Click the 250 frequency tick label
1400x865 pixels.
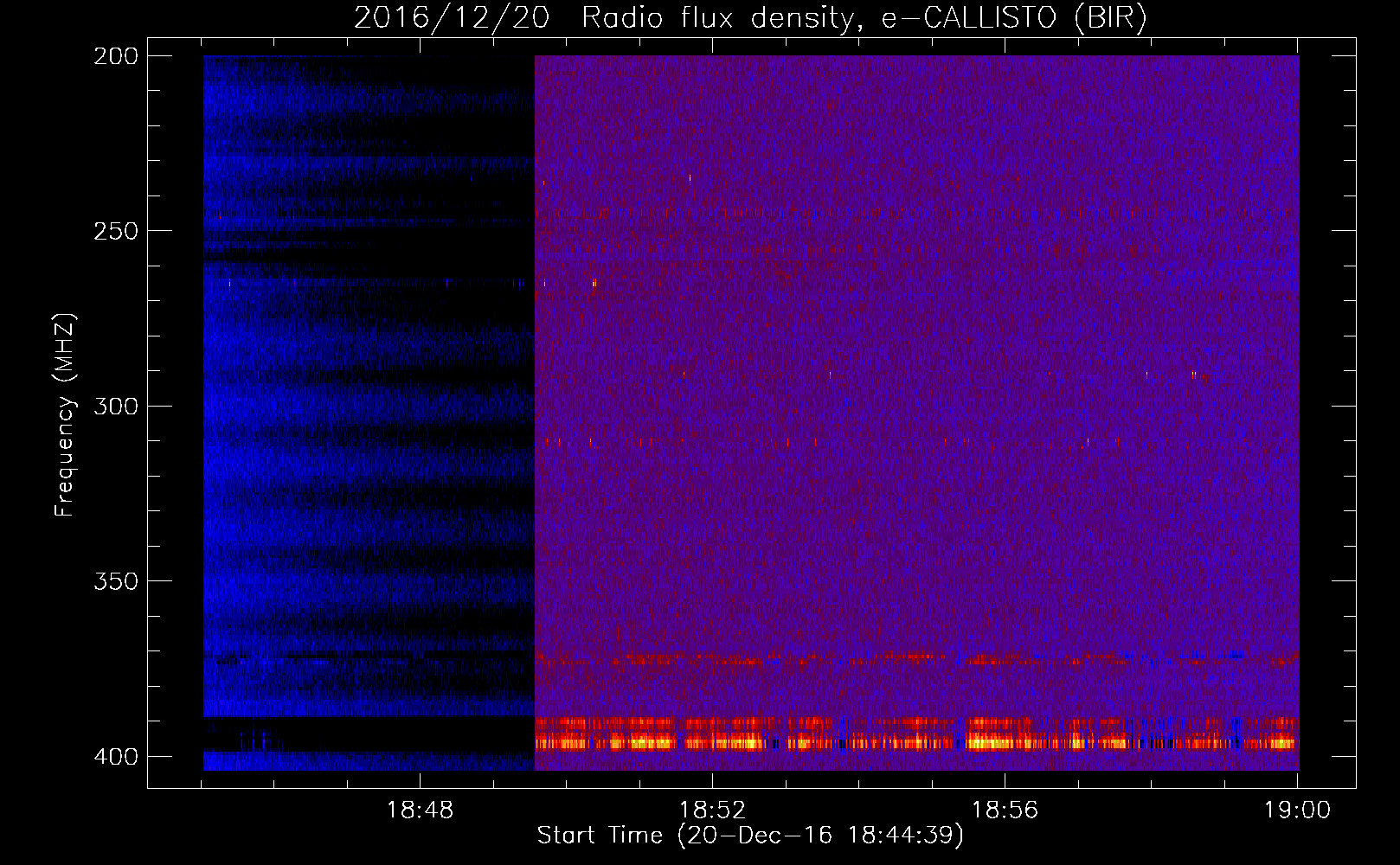tap(116, 231)
